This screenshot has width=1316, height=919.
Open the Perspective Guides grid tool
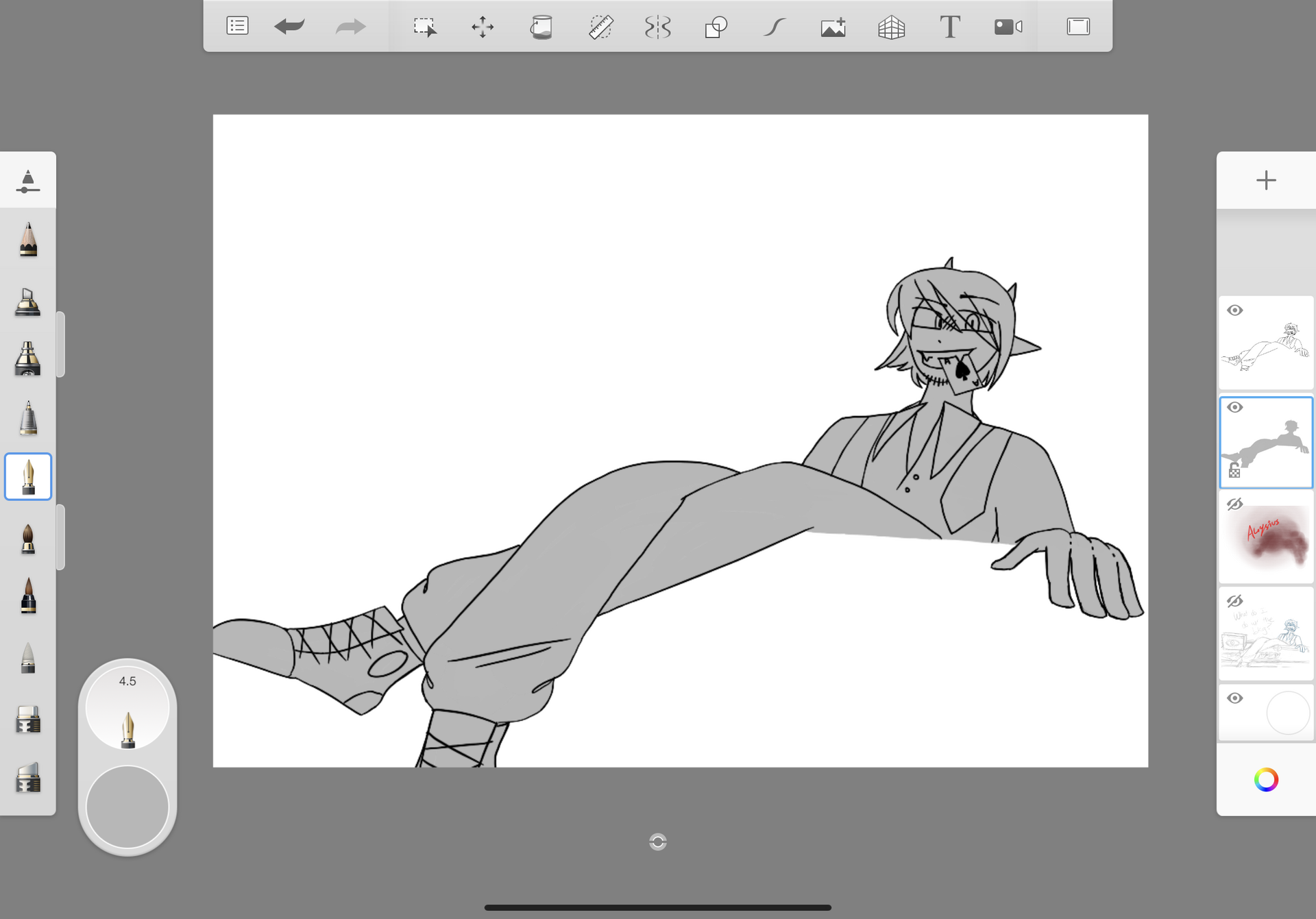tap(891, 27)
